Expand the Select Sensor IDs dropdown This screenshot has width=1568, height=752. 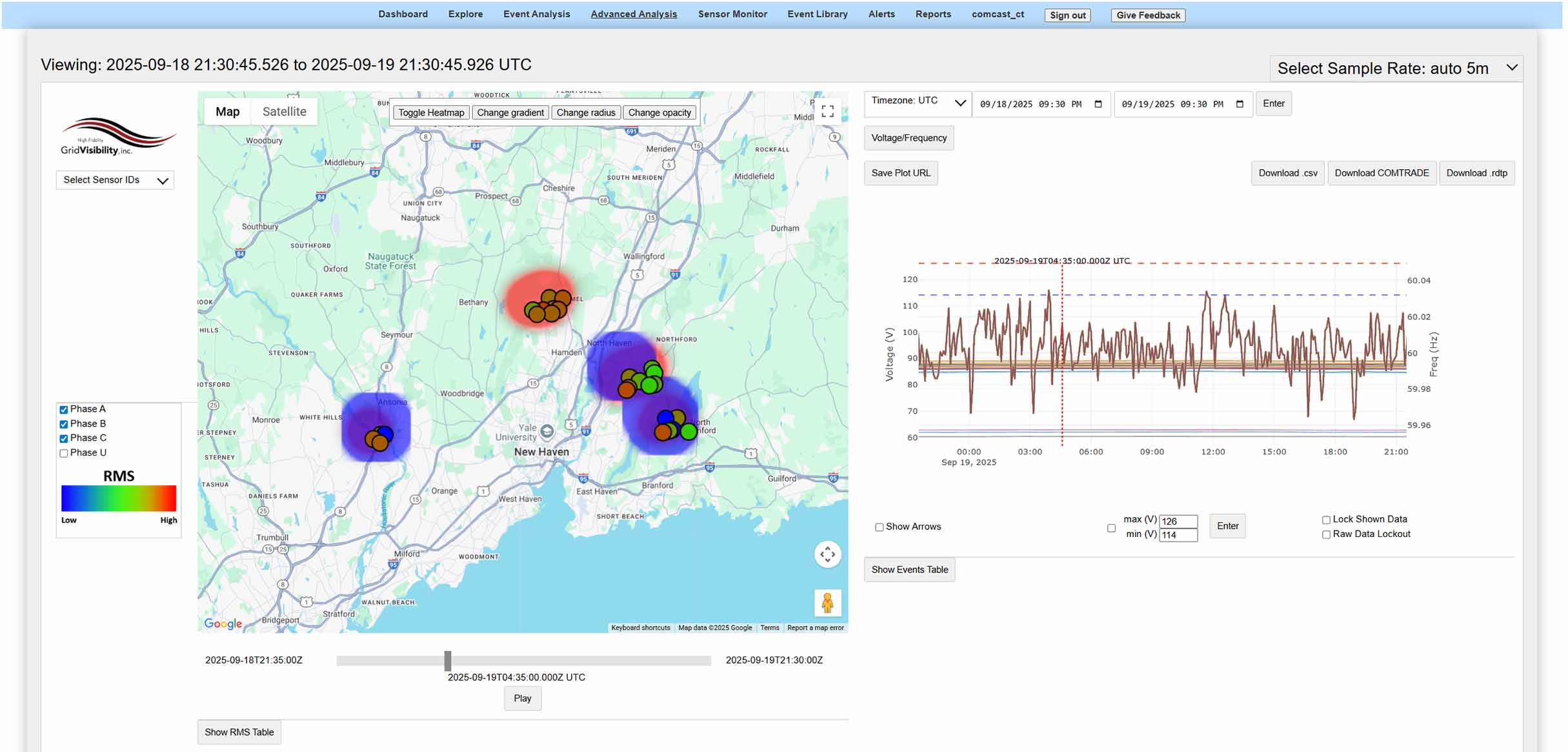pyautogui.click(x=115, y=180)
